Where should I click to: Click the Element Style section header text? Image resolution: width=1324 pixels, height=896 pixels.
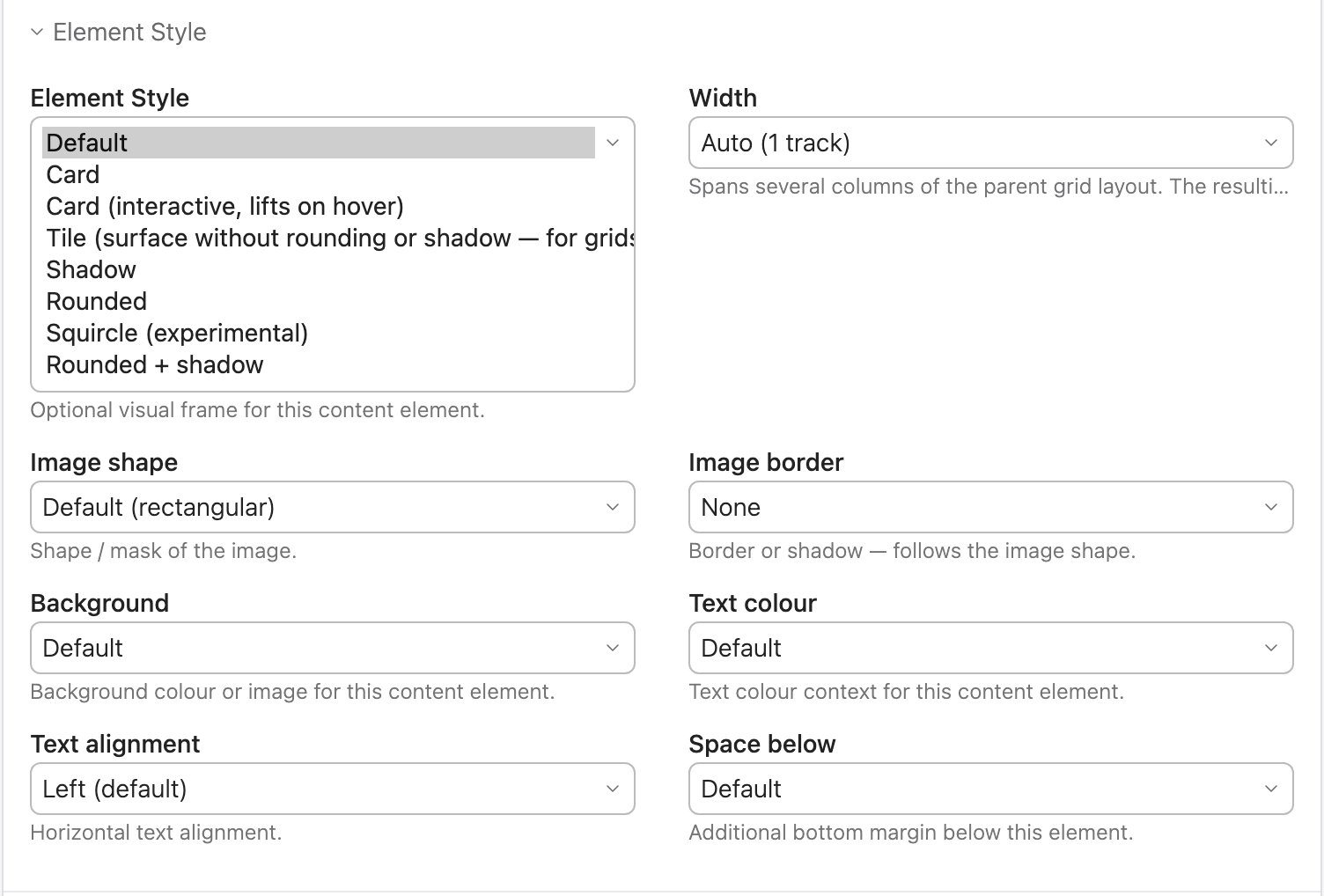pos(129,33)
